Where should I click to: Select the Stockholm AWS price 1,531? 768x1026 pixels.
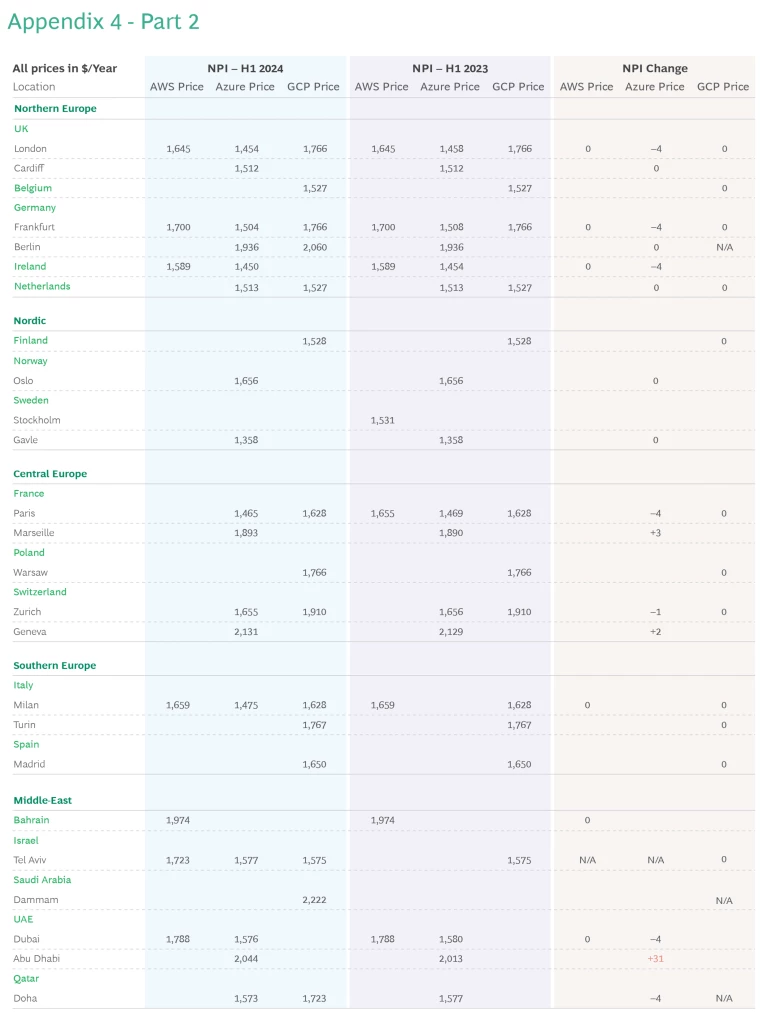pyautogui.click(x=382, y=420)
